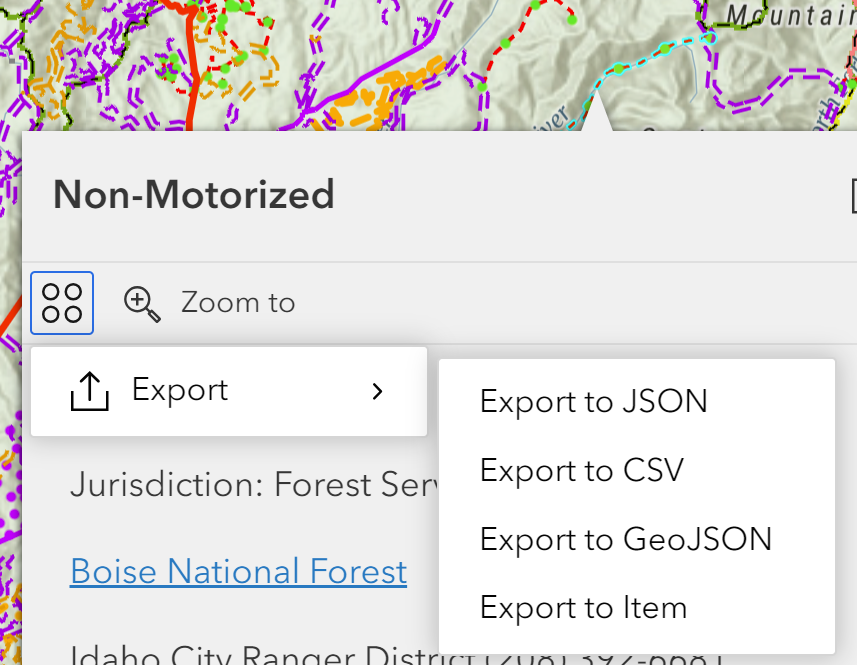The width and height of the screenshot is (857, 665).
Task: Click the Jurisdiction: Forest Service text
Action: coord(254,485)
